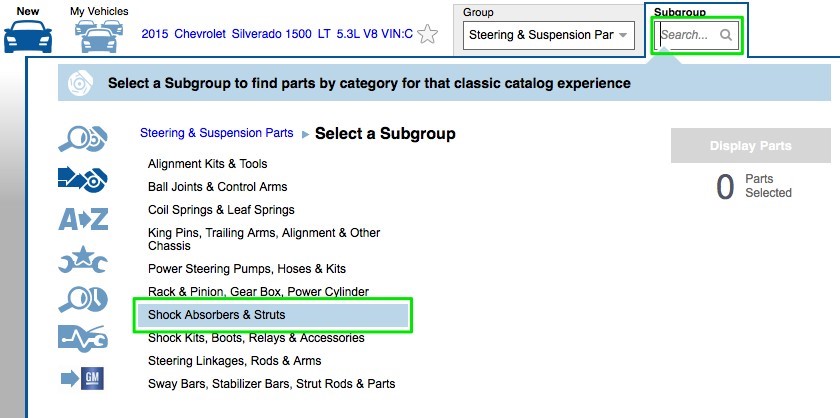
Task: Pick Sway Bars, Stabilizer Bars subgroup
Action: [271, 384]
